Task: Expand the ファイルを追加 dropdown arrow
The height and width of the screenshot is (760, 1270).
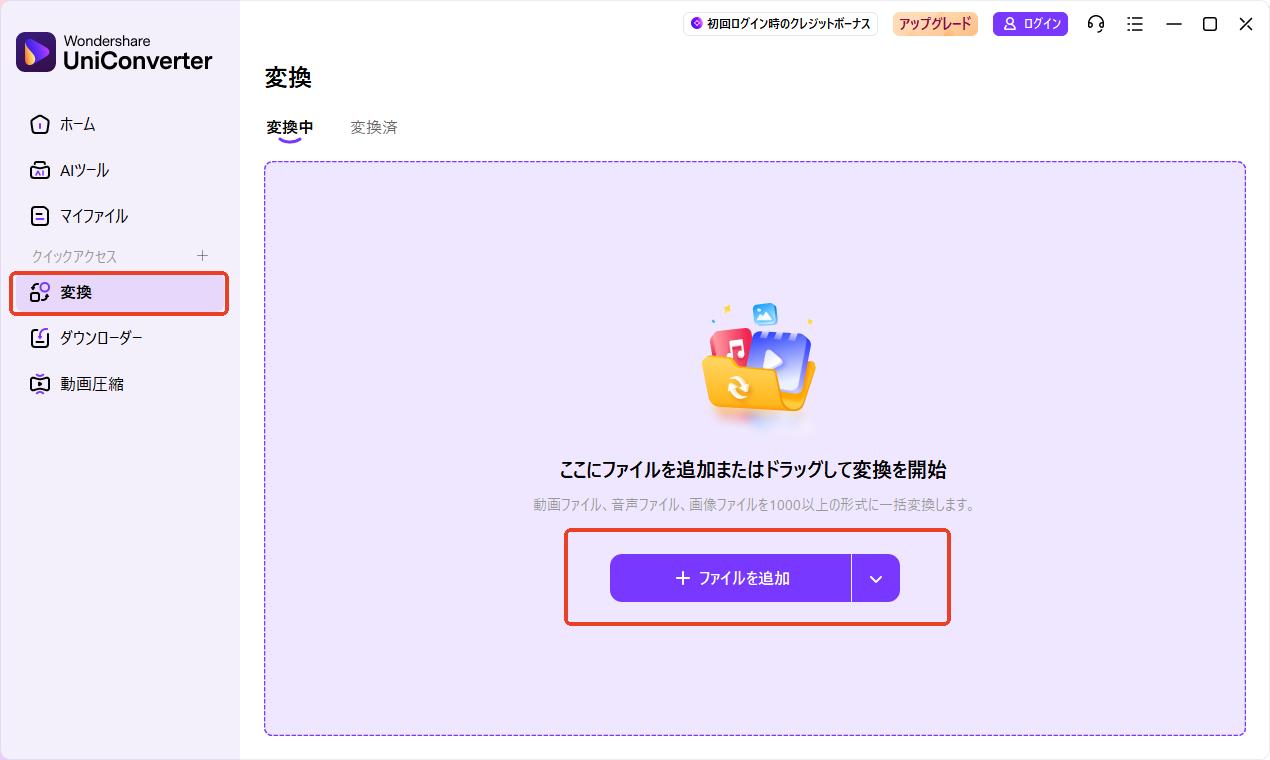Action: pos(875,578)
